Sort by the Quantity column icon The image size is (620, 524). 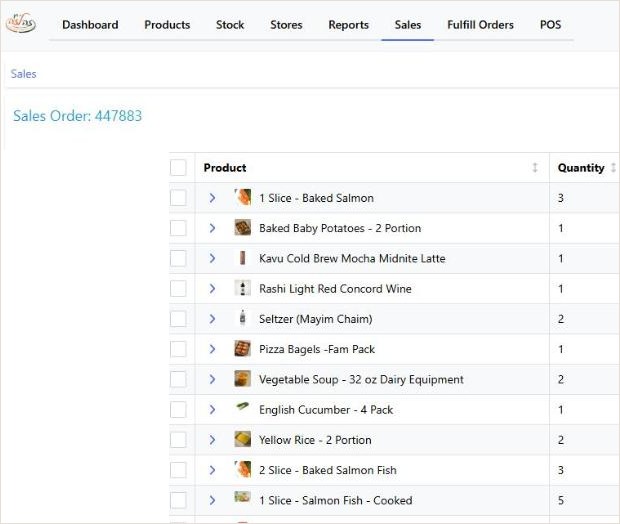point(613,168)
